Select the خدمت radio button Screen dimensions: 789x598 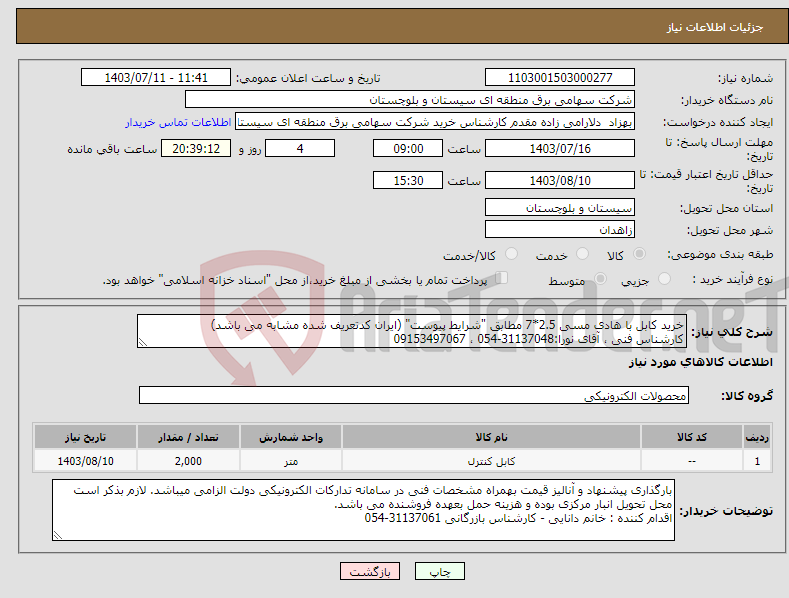[x=582, y=254]
